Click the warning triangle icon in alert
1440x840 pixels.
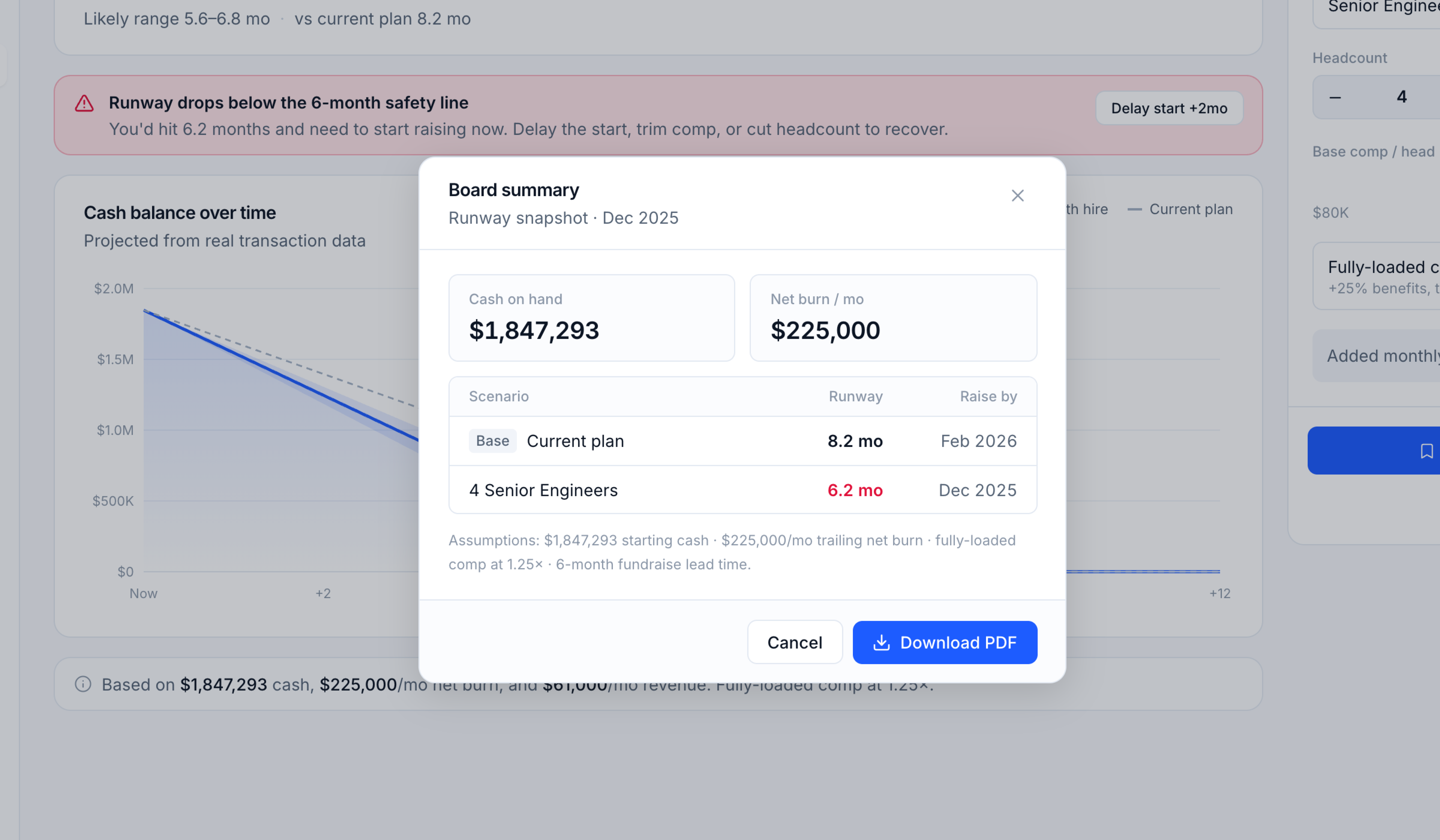pos(84,103)
